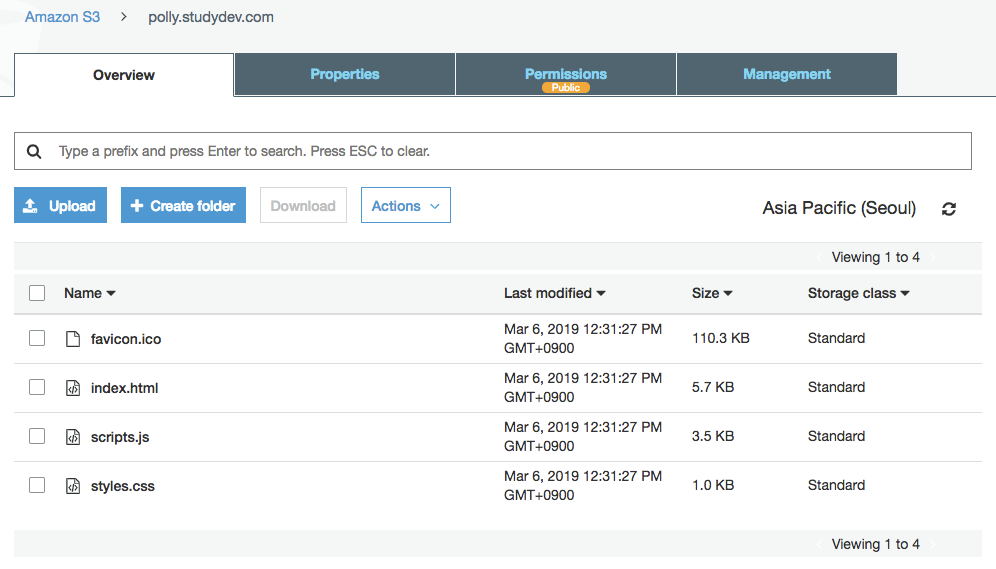The height and width of the screenshot is (569, 996).
Task: Open the Actions dropdown menu
Action: 406,205
